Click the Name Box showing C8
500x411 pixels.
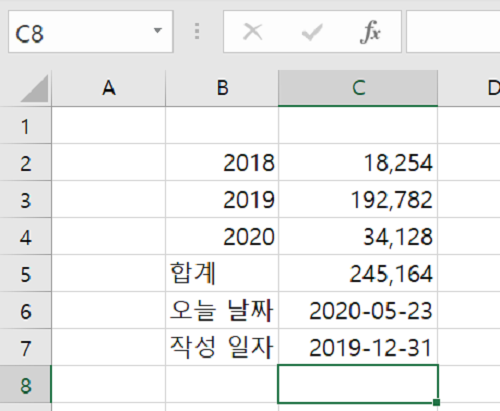pyautogui.click(x=91, y=32)
